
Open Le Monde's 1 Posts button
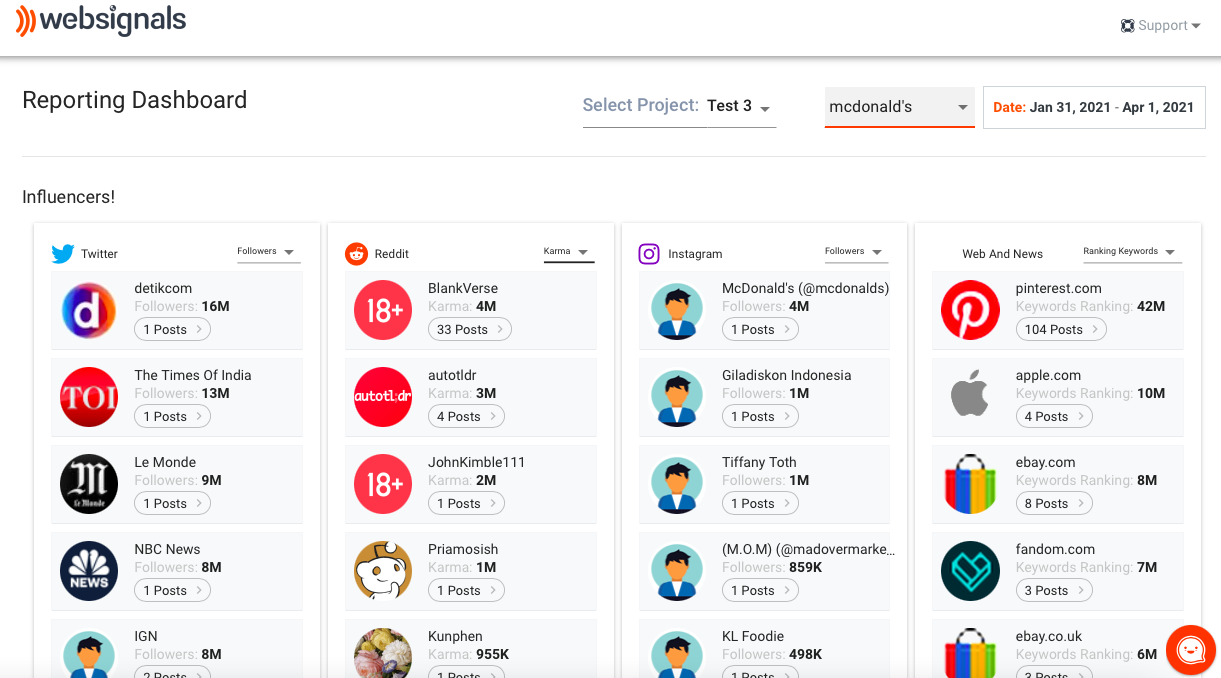point(172,503)
